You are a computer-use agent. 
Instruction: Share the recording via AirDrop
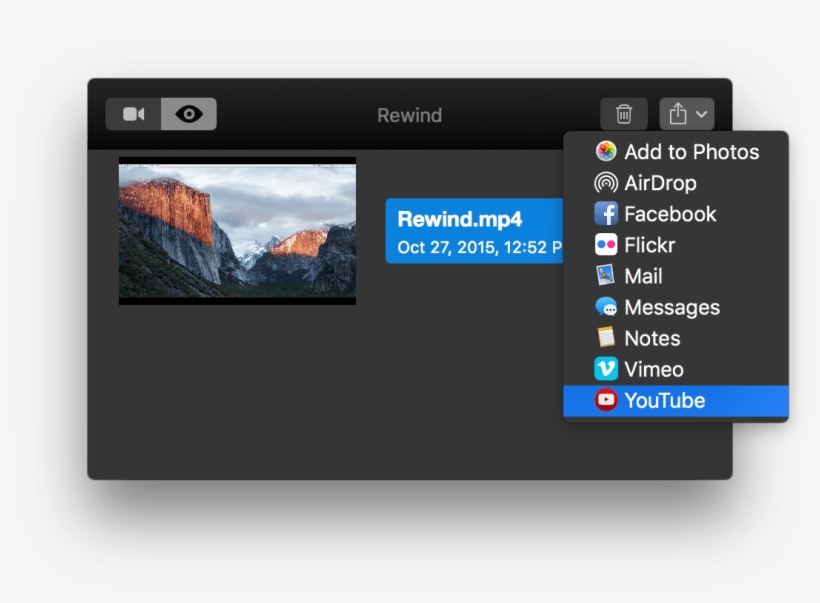[676, 183]
